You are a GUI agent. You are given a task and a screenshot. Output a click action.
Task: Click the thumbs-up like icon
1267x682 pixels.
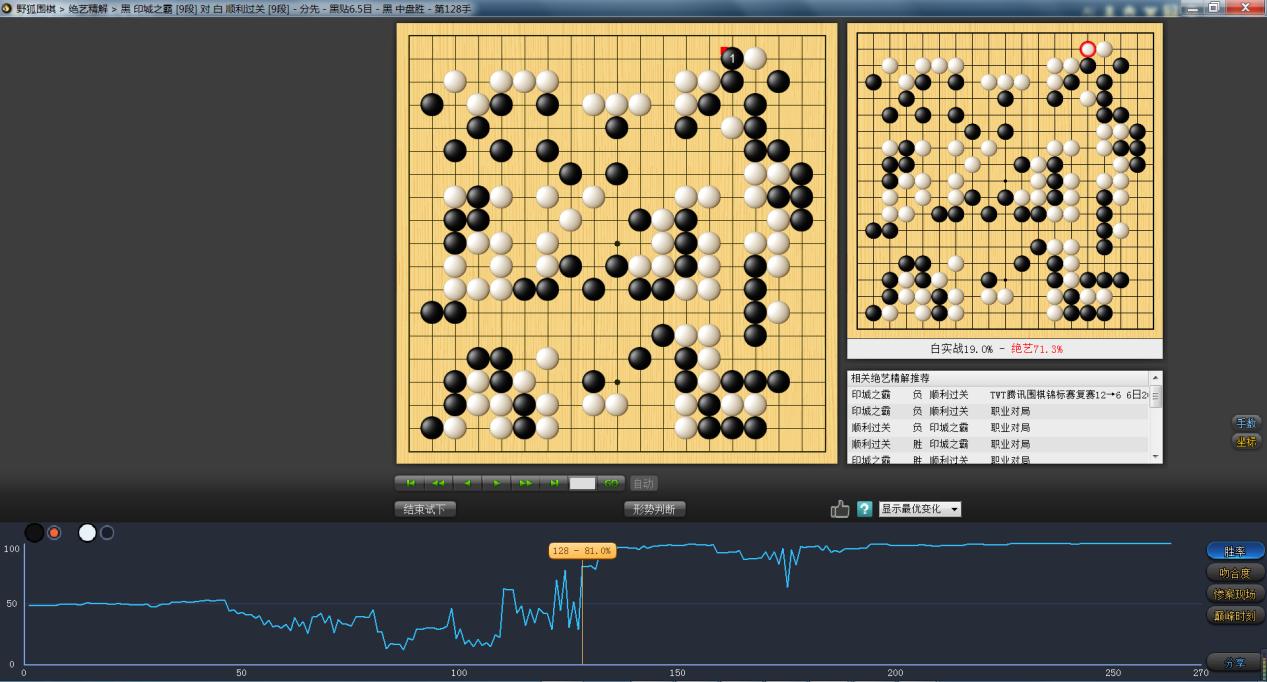point(840,509)
